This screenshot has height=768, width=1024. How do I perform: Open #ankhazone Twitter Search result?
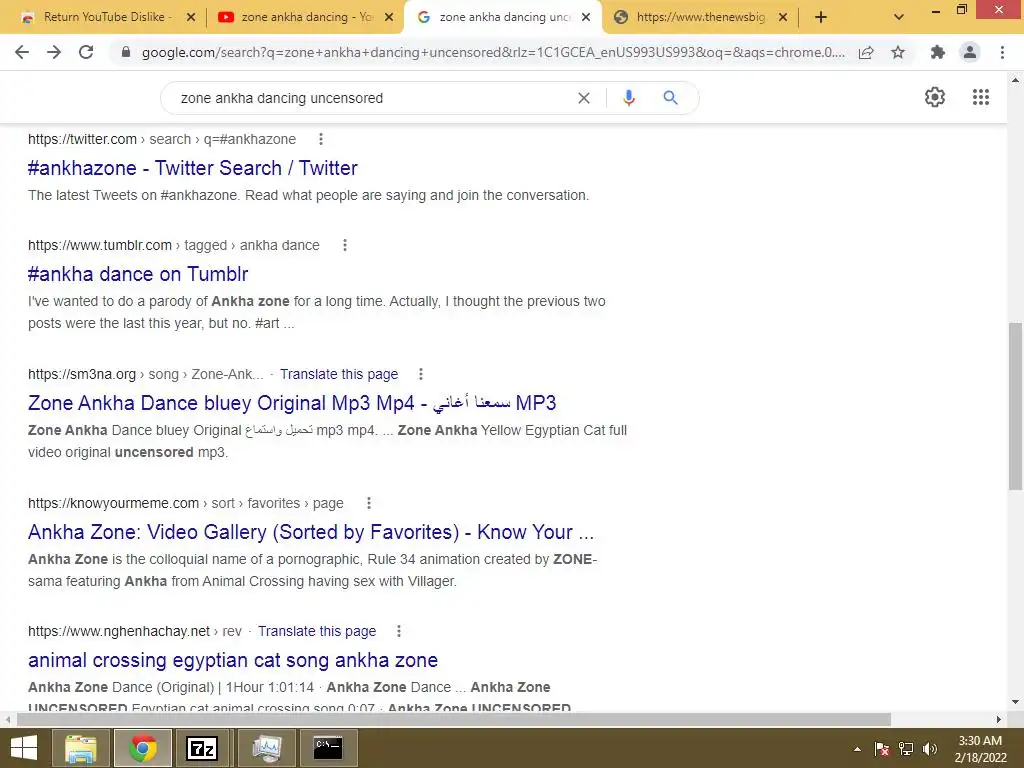[x=193, y=168]
